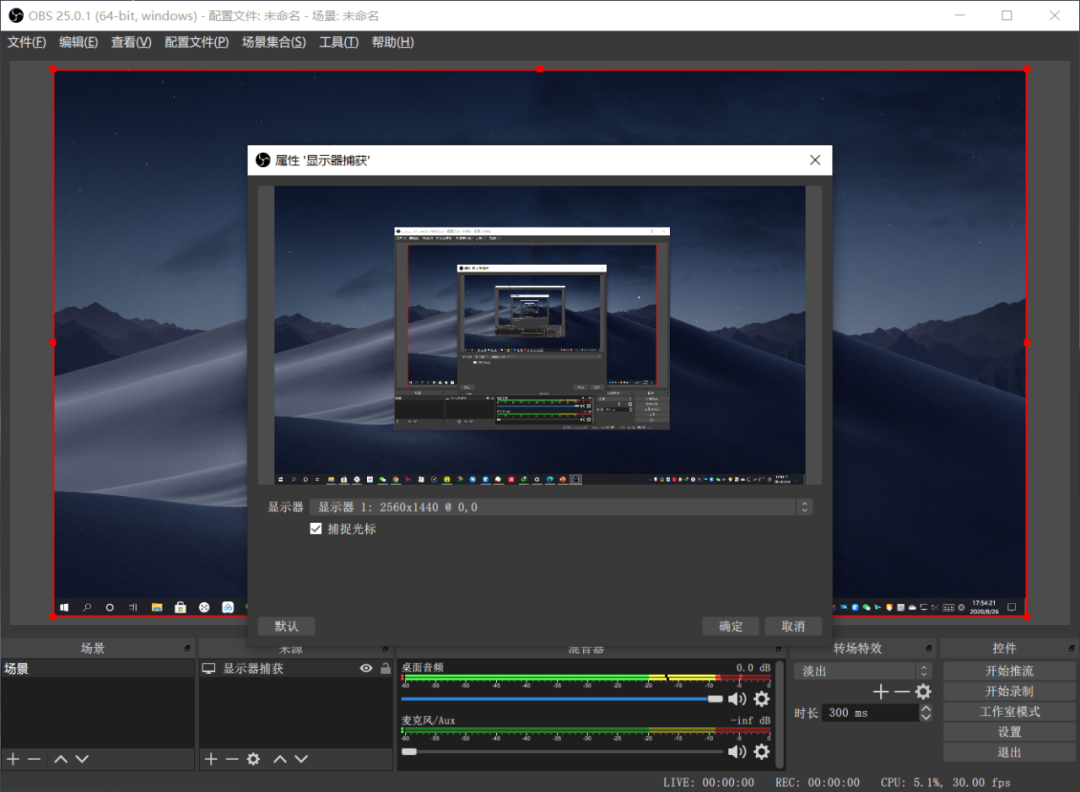1080x792 pixels.
Task: Open the 桌面音频 settings gear
Action: pyautogui.click(x=761, y=699)
